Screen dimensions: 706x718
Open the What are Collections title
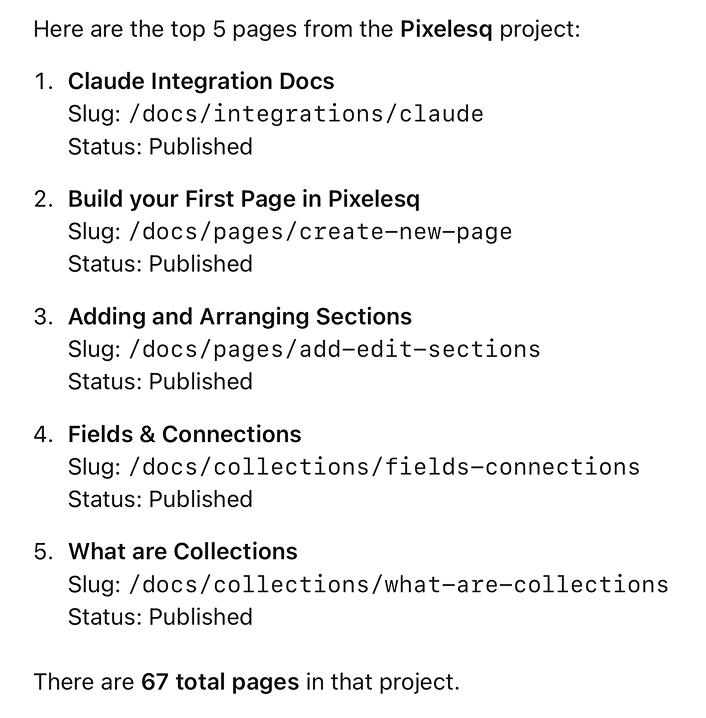point(182,551)
